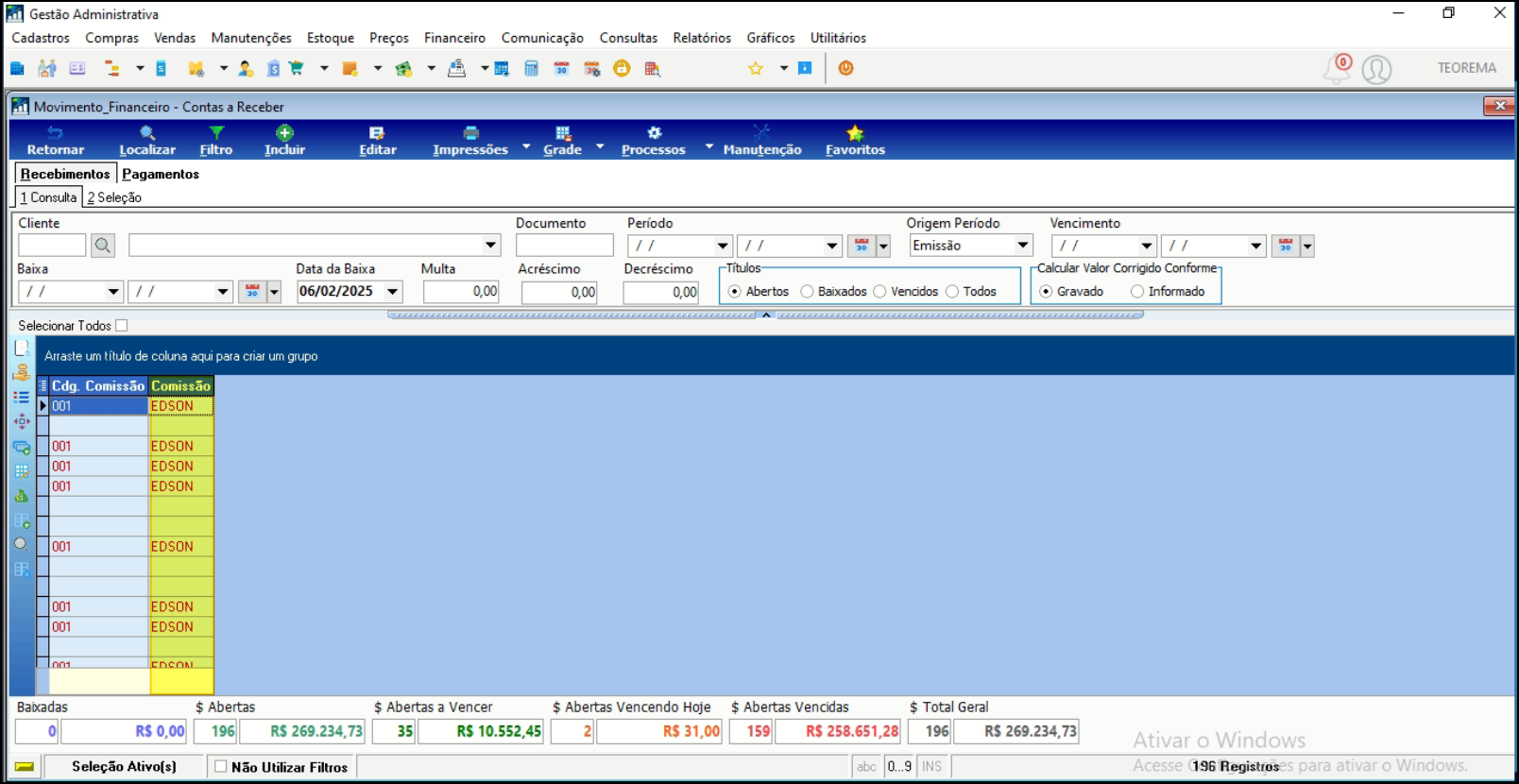Click the yellow status bar icon
Image resolution: width=1519 pixels, height=784 pixels.
[25, 767]
